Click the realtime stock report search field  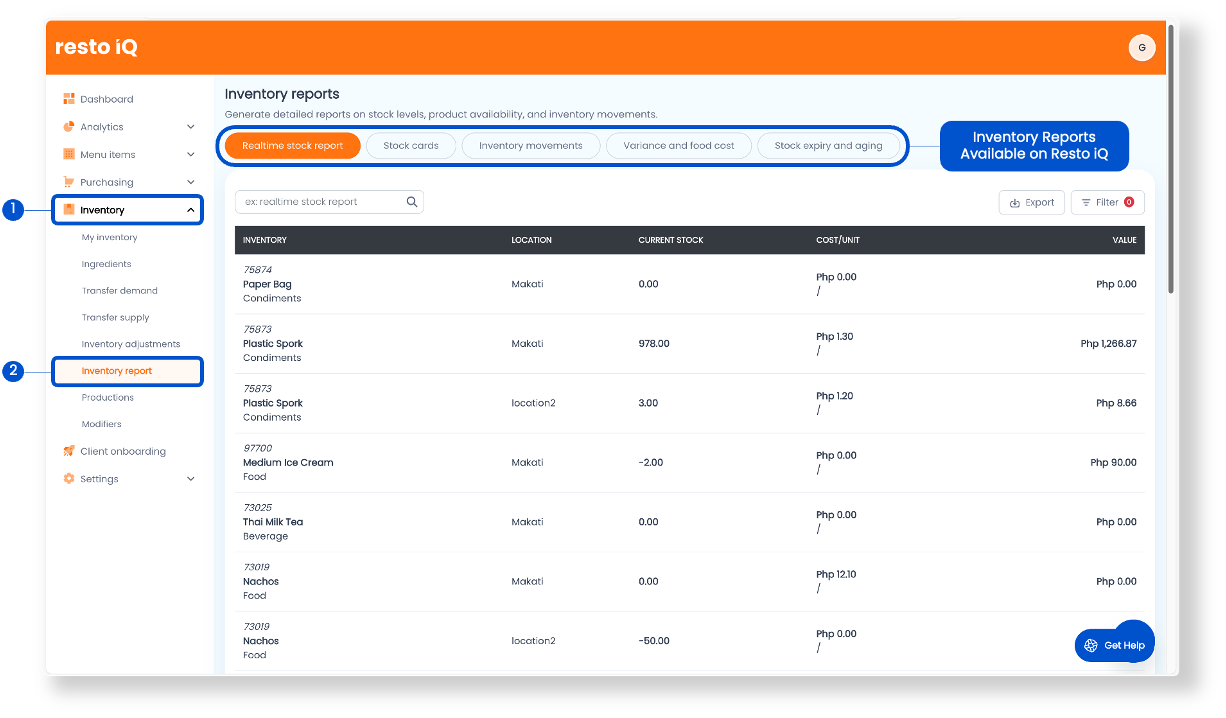click(329, 202)
